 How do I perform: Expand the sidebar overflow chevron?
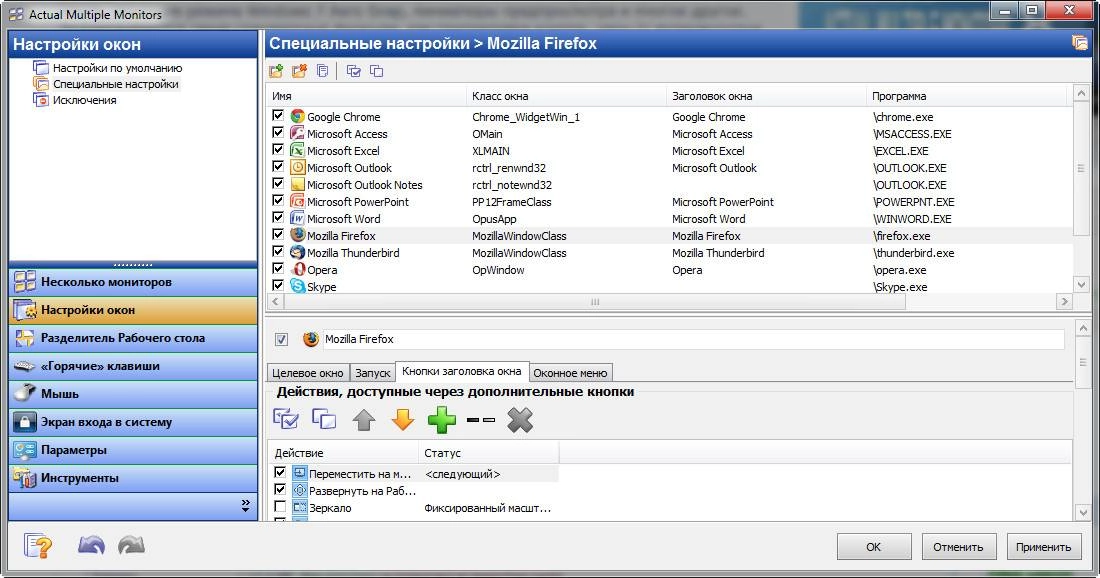point(246,506)
